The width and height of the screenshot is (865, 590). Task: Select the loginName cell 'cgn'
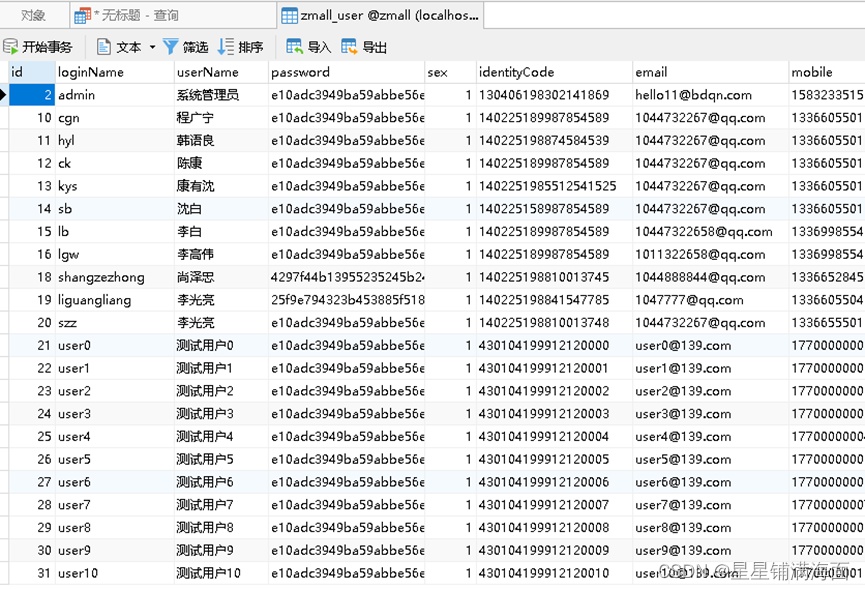115,118
